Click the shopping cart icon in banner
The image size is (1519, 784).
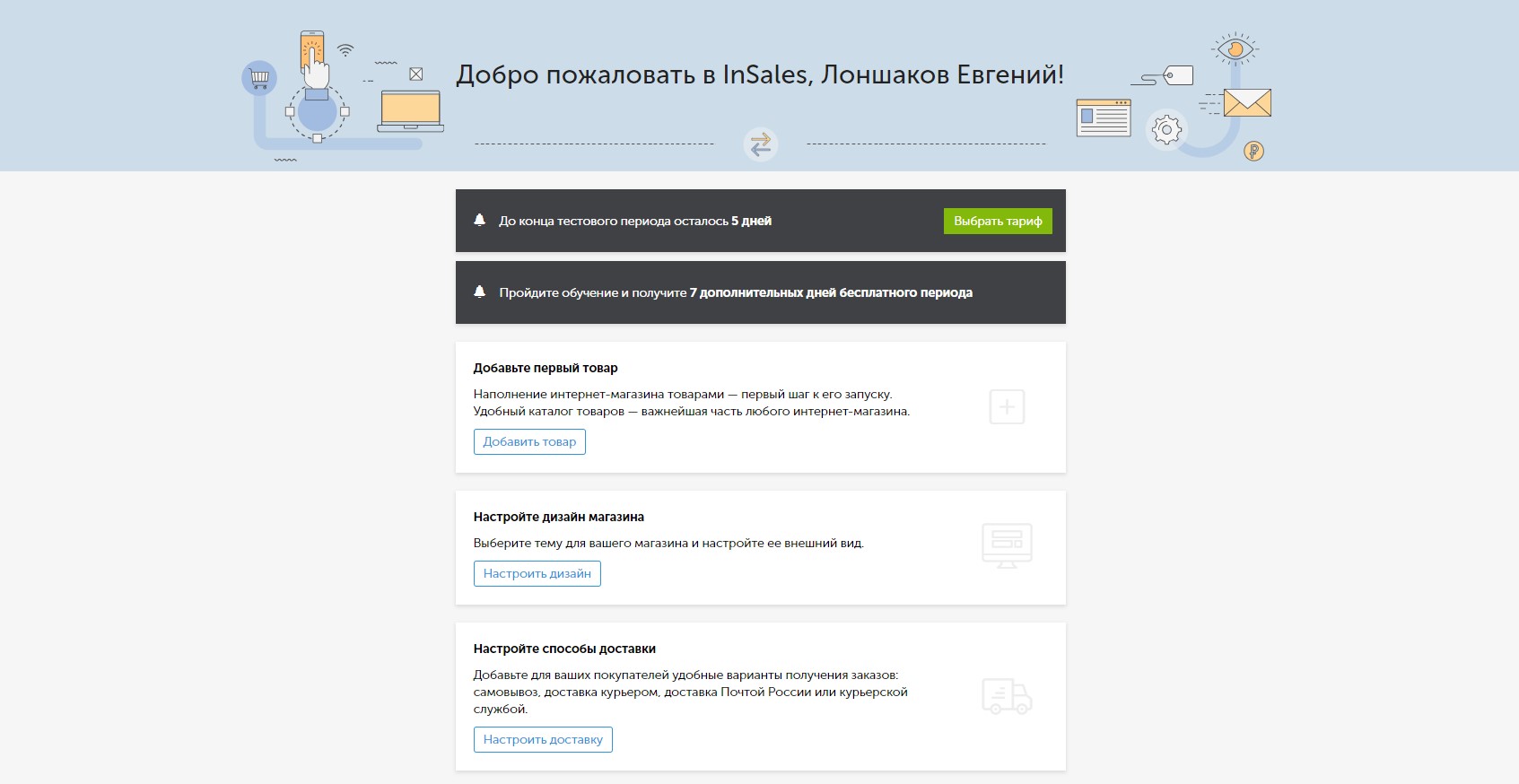click(x=259, y=78)
